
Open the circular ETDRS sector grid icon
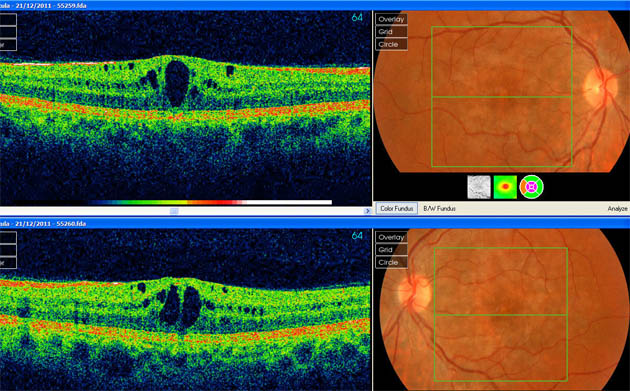pyautogui.click(x=532, y=187)
